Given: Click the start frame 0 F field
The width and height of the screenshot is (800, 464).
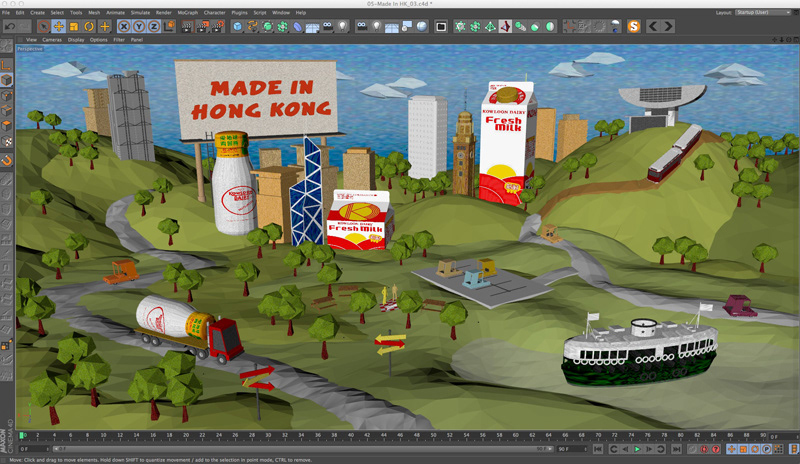Looking at the screenshot, I should point(34,449).
